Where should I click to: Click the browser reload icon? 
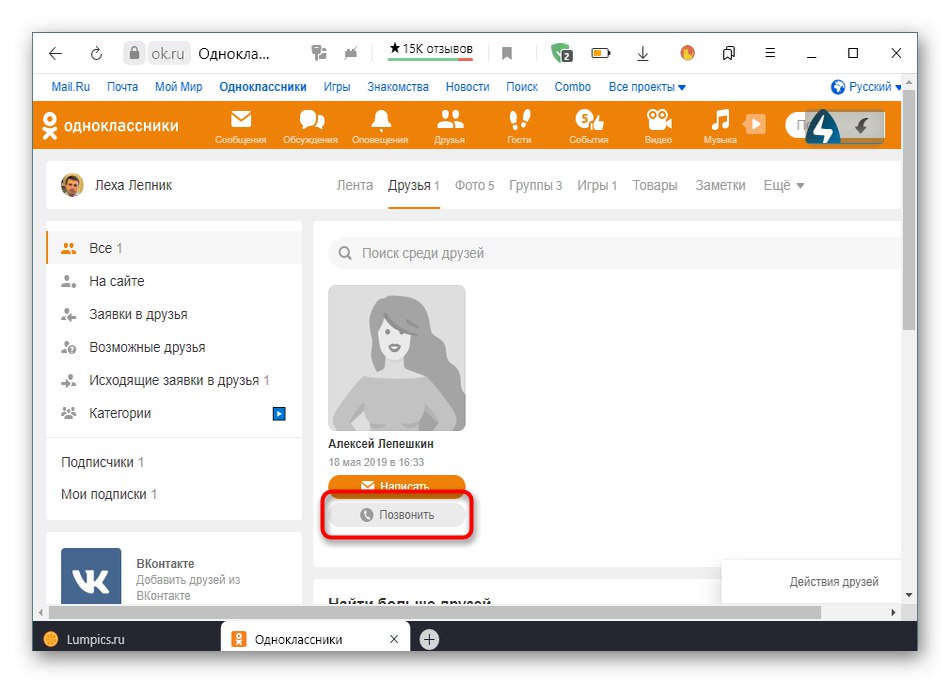pyautogui.click(x=96, y=53)
